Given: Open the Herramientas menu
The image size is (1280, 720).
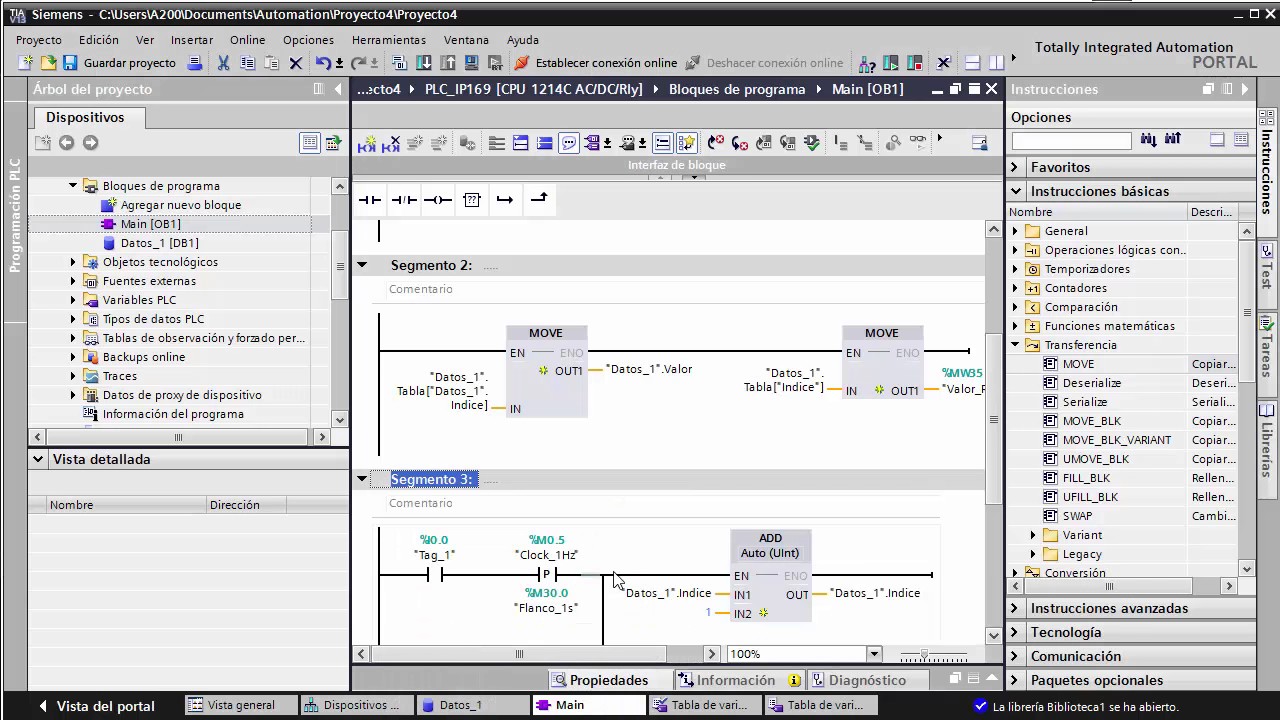Looking at the screenshot, I should (389, 40).
